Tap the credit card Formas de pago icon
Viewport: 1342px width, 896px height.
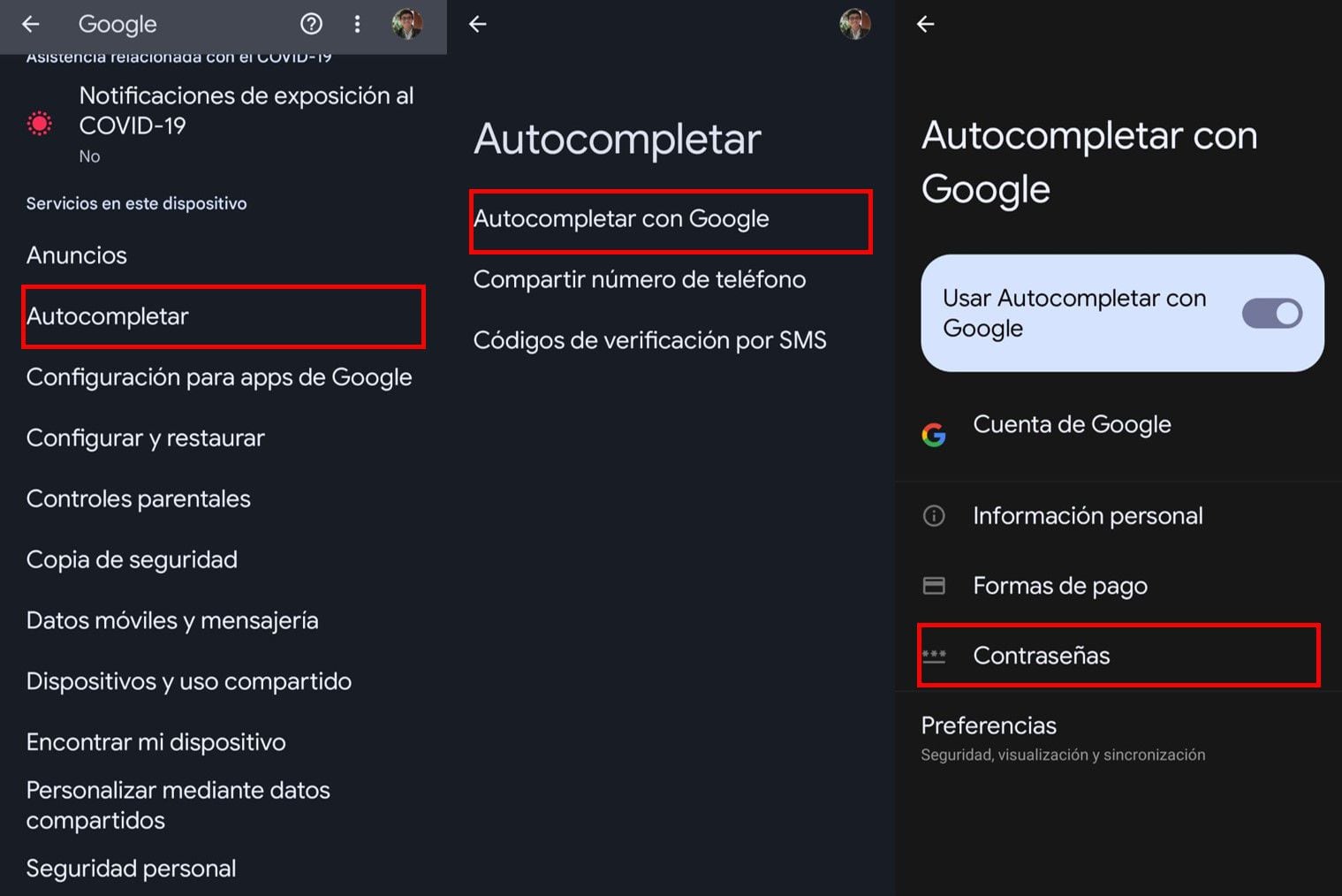click(934, 586)
